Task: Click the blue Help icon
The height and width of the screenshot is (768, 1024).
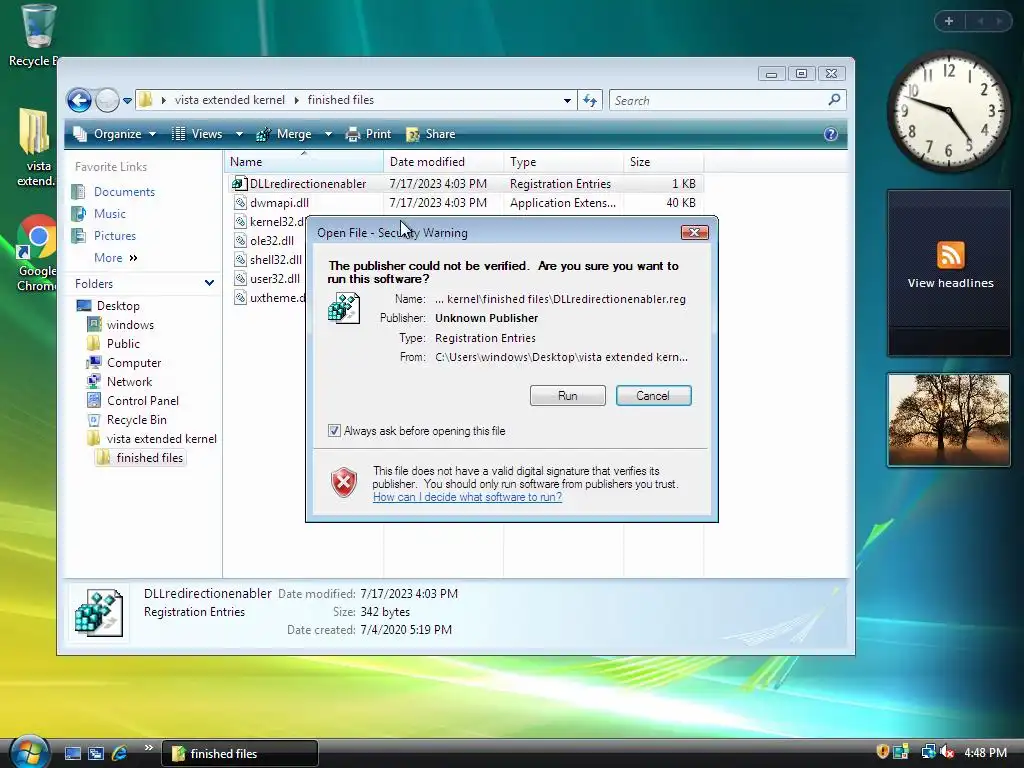Action: point(831,134)
